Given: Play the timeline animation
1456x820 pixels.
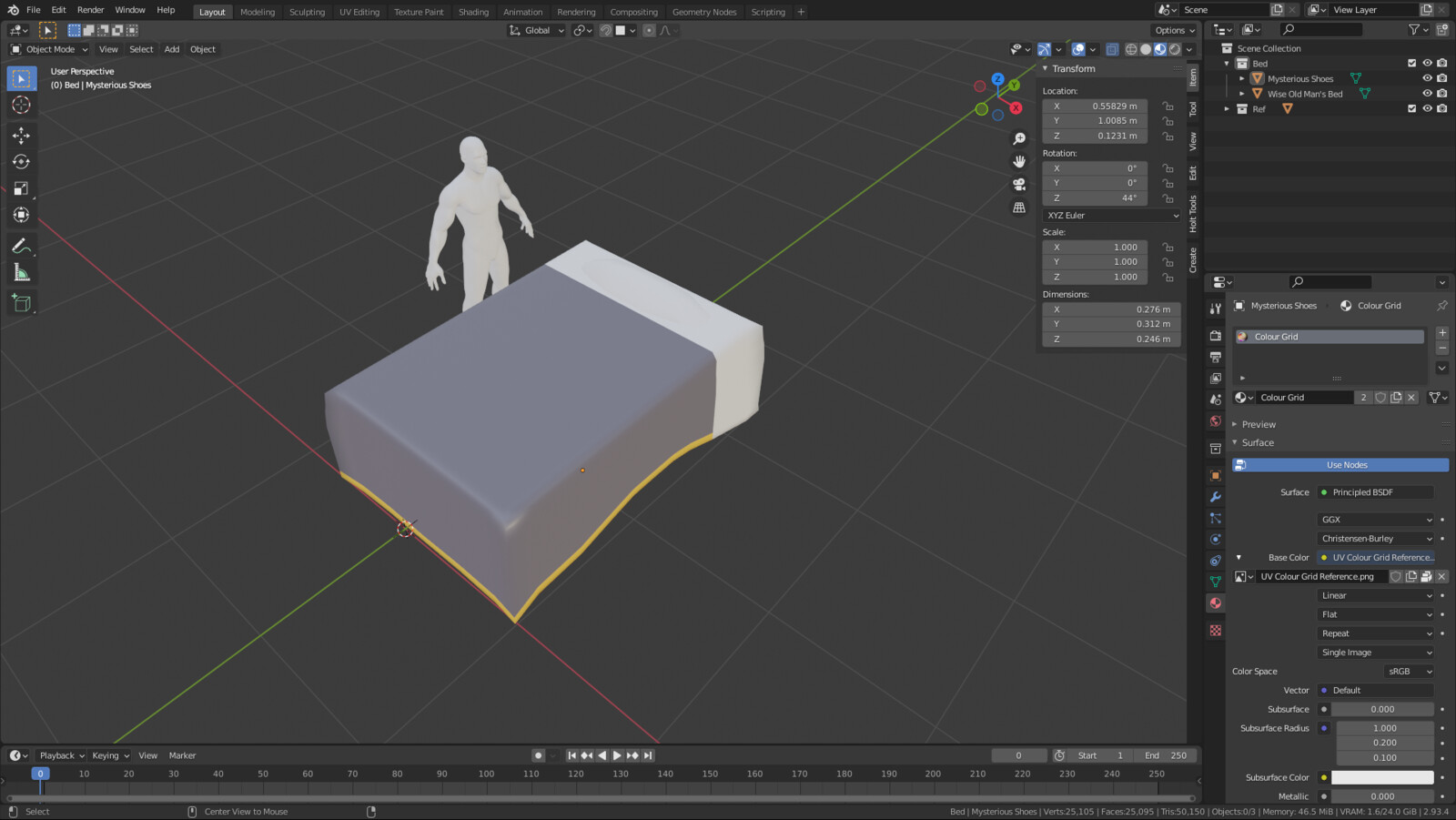Looking at the screenshot, I should tap(617, 755).
